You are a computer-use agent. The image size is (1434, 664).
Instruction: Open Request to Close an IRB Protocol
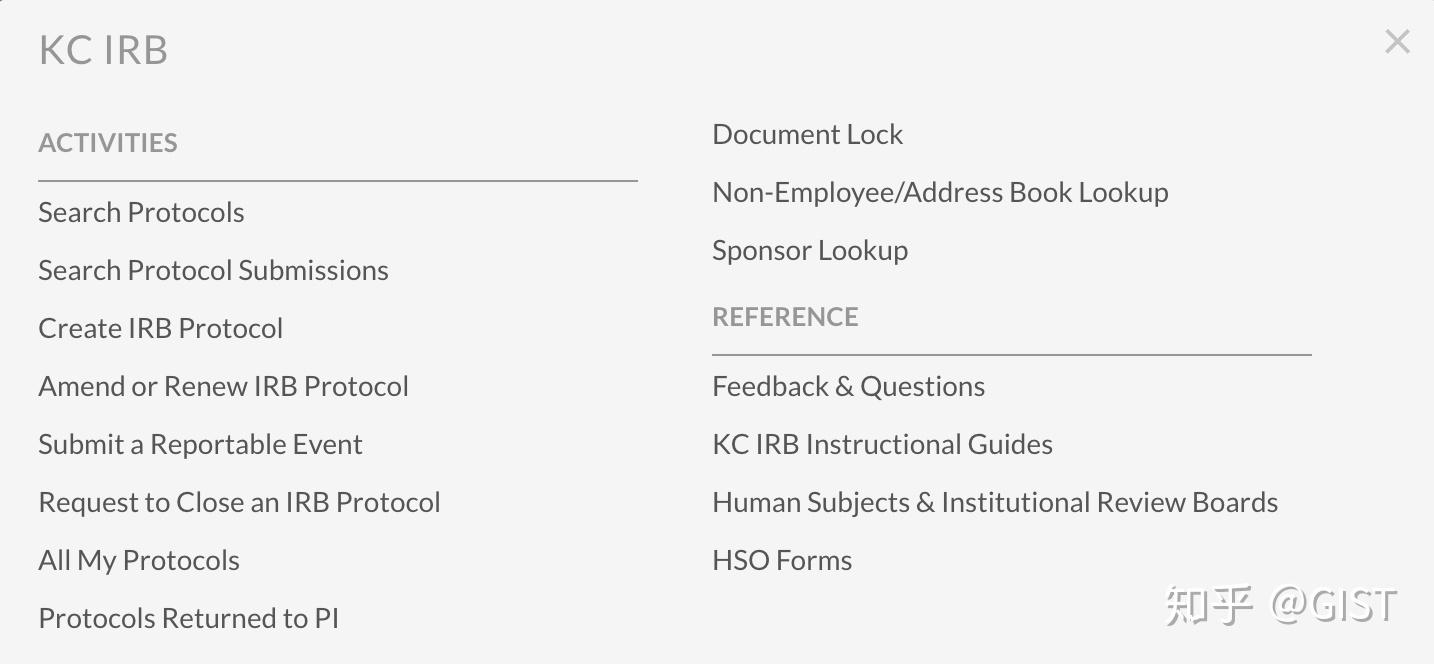[x=239, y=502]
